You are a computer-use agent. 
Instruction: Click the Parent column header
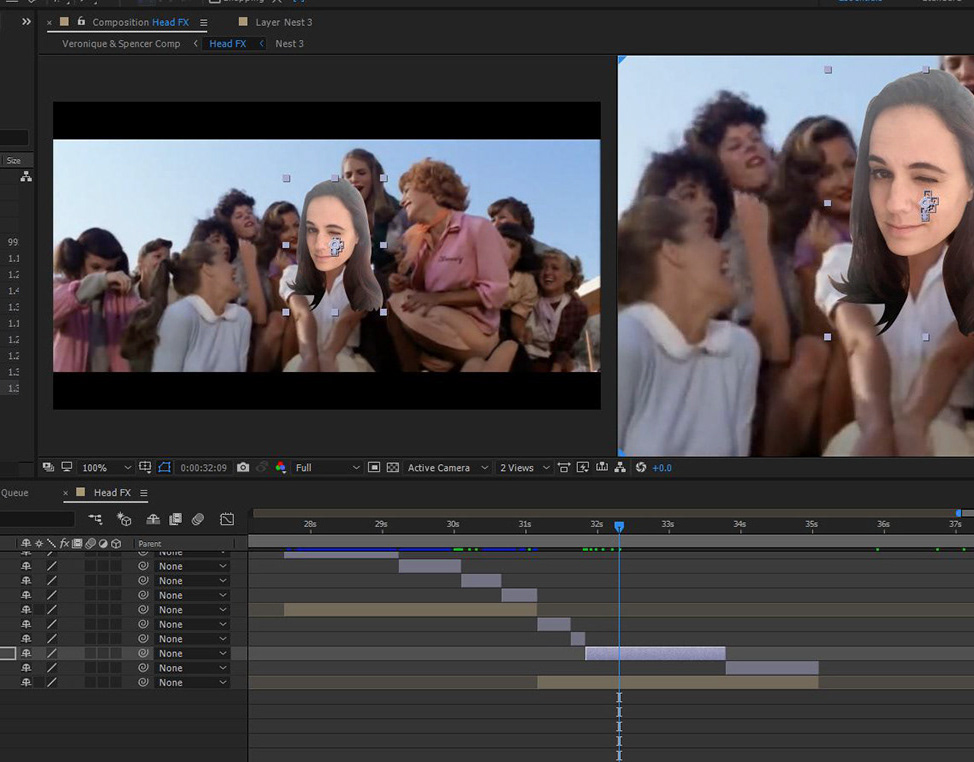150,543
